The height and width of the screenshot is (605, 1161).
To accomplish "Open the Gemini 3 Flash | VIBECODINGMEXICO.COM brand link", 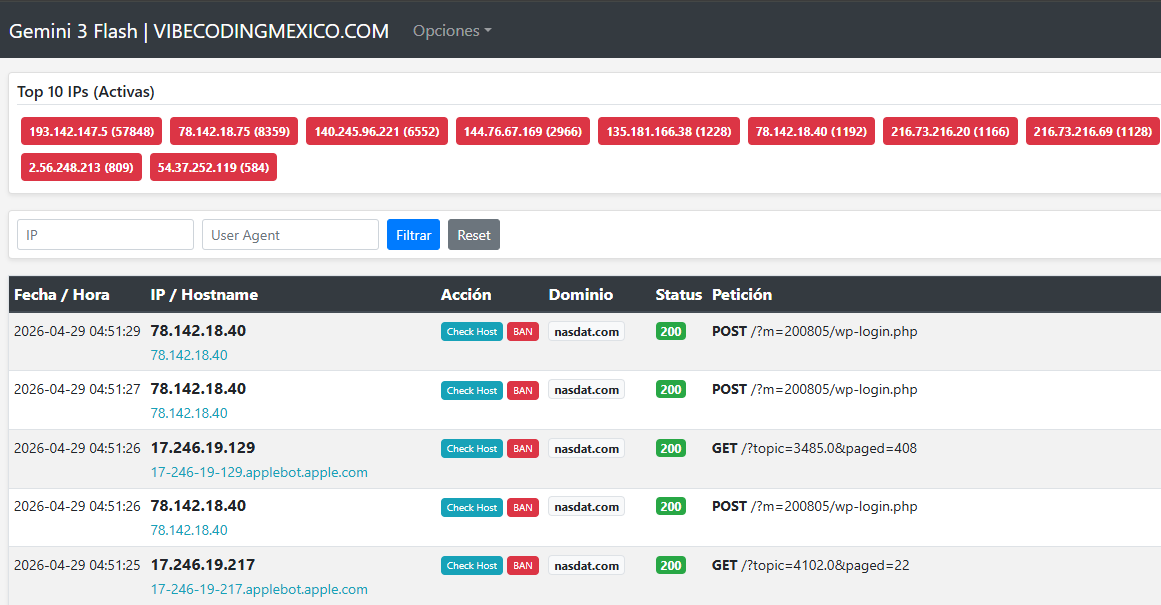I will click(199, 31).
